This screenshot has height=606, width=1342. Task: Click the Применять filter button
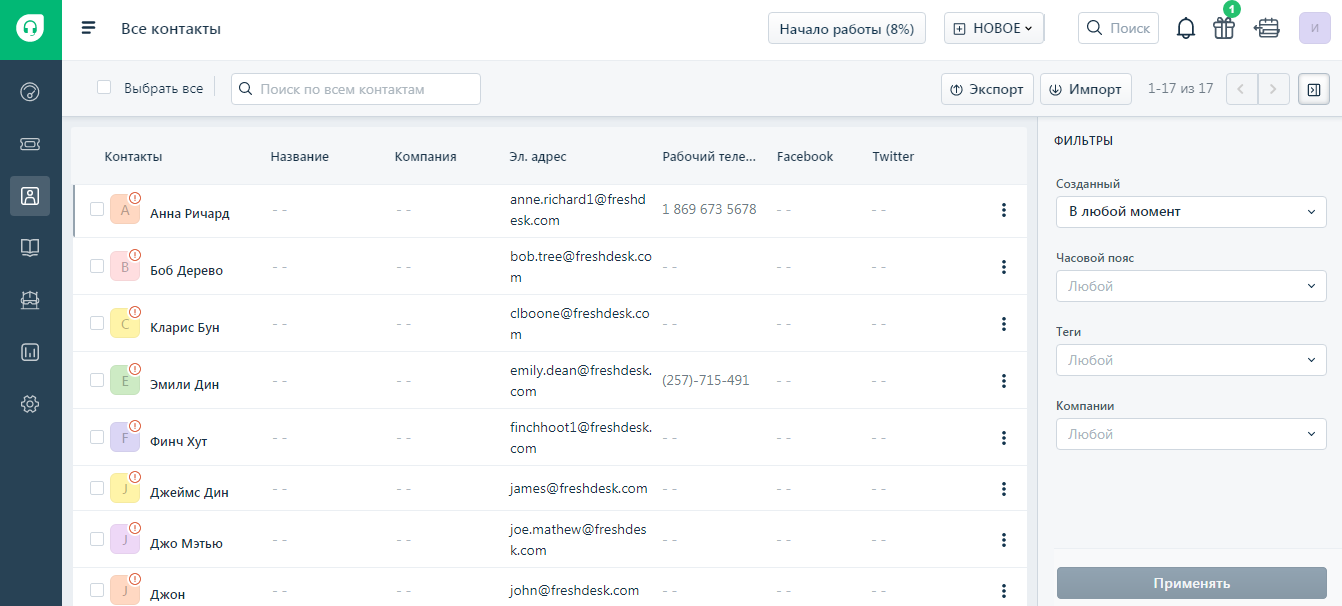[x=1191, y=583]
